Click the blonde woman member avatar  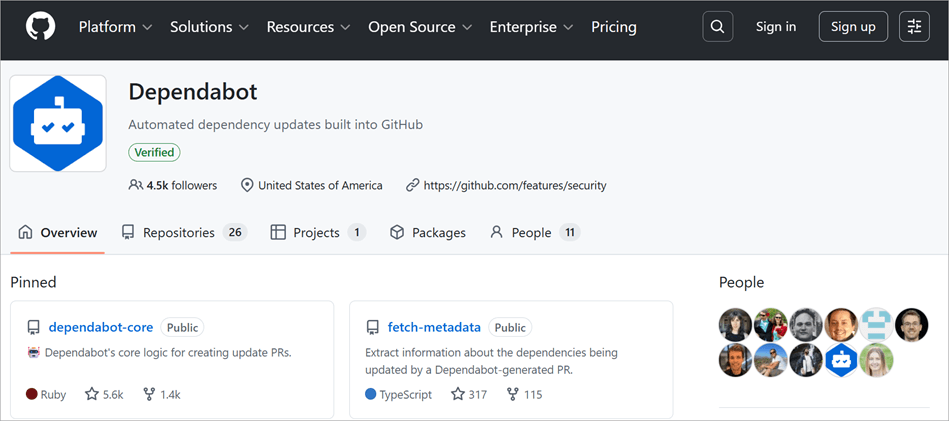pos(877,360)
